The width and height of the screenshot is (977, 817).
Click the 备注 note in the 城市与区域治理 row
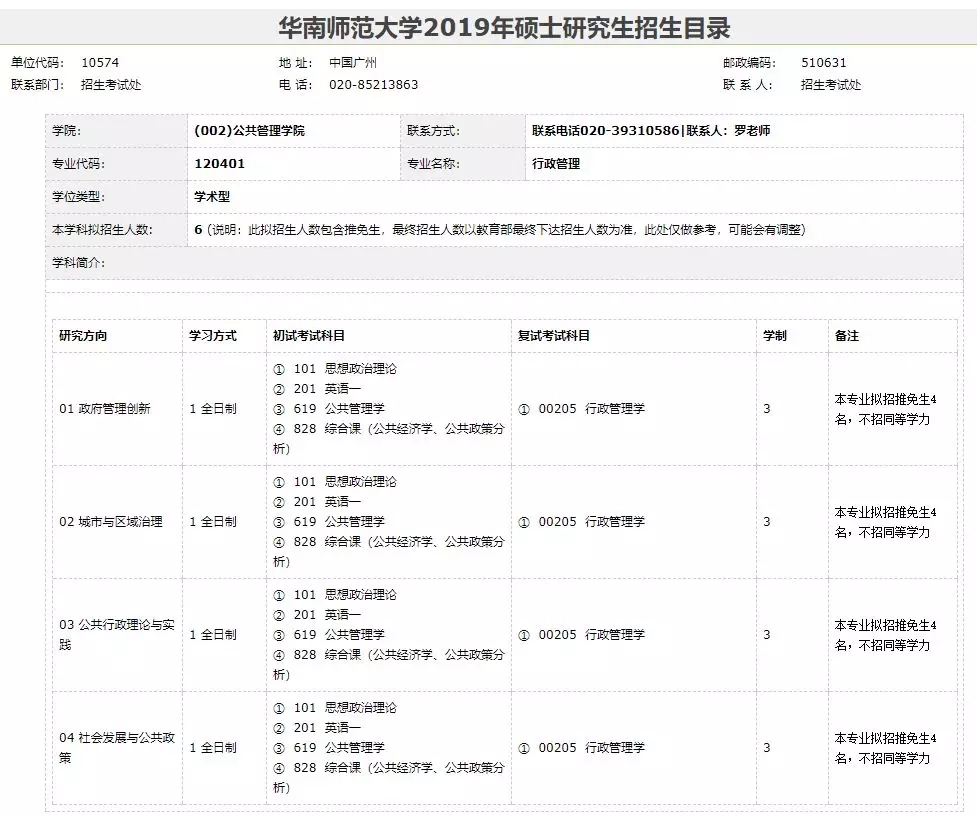click(x=885, y=522)
